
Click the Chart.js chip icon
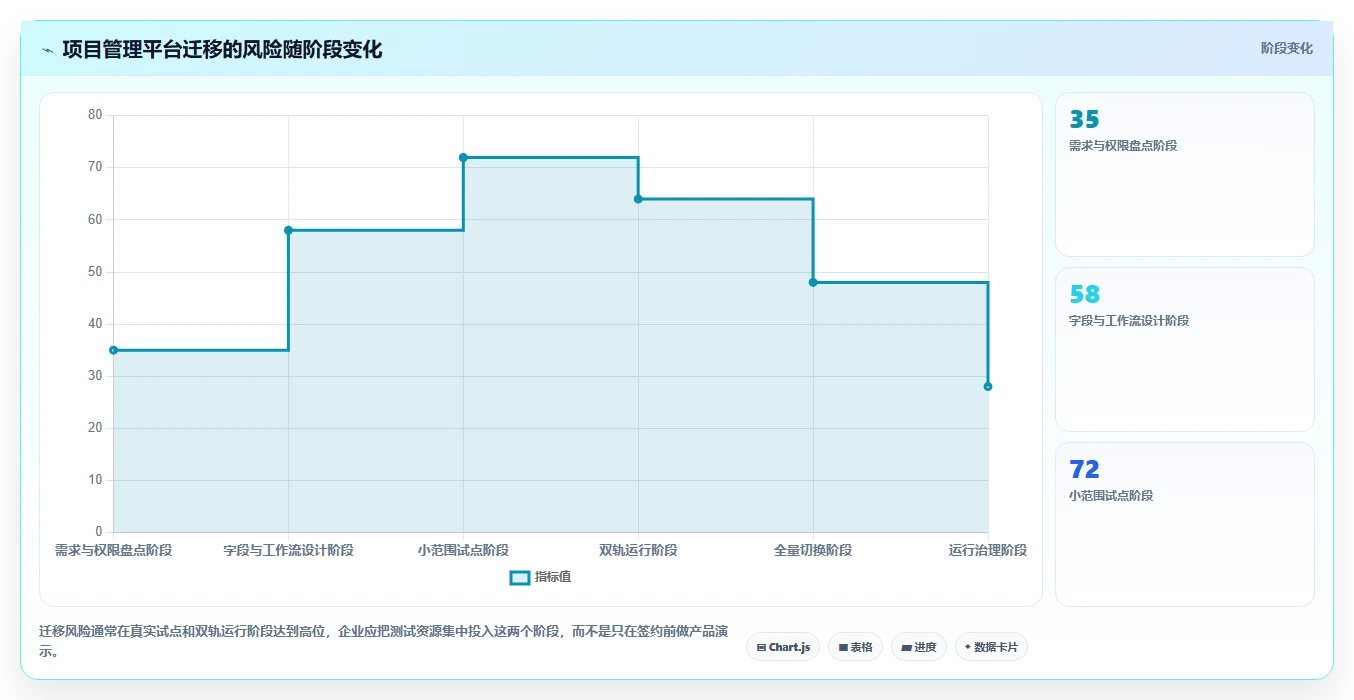coord(761,648)
